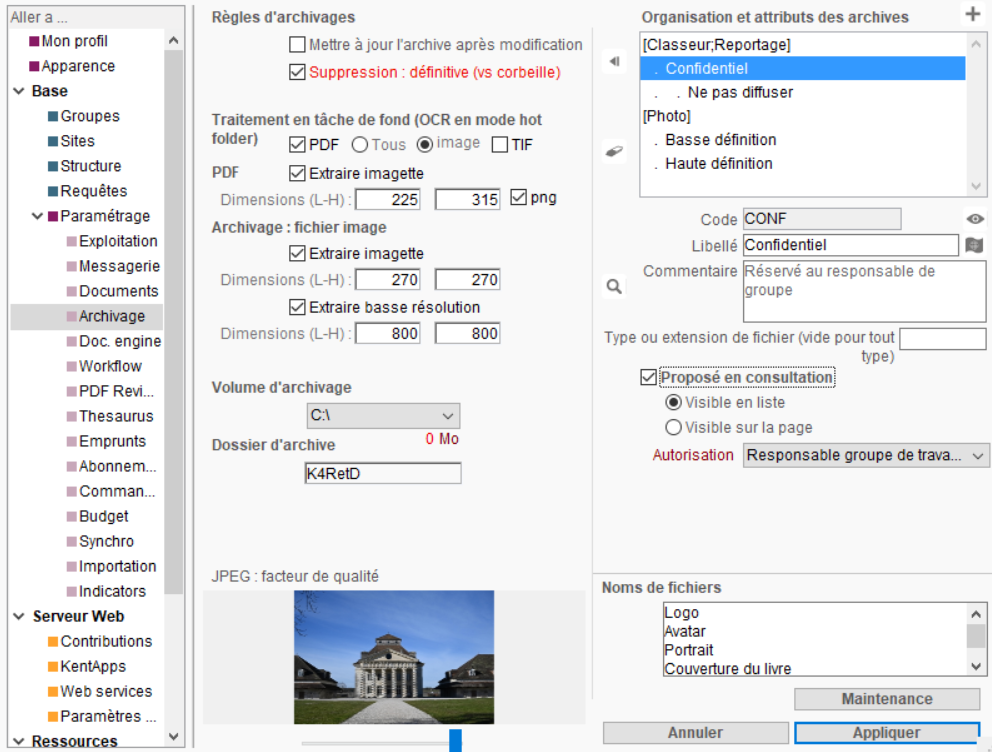992x752 pixels.
Task: Click the Dossier d'archive K4RetD field
Action: tap(383, 473)
